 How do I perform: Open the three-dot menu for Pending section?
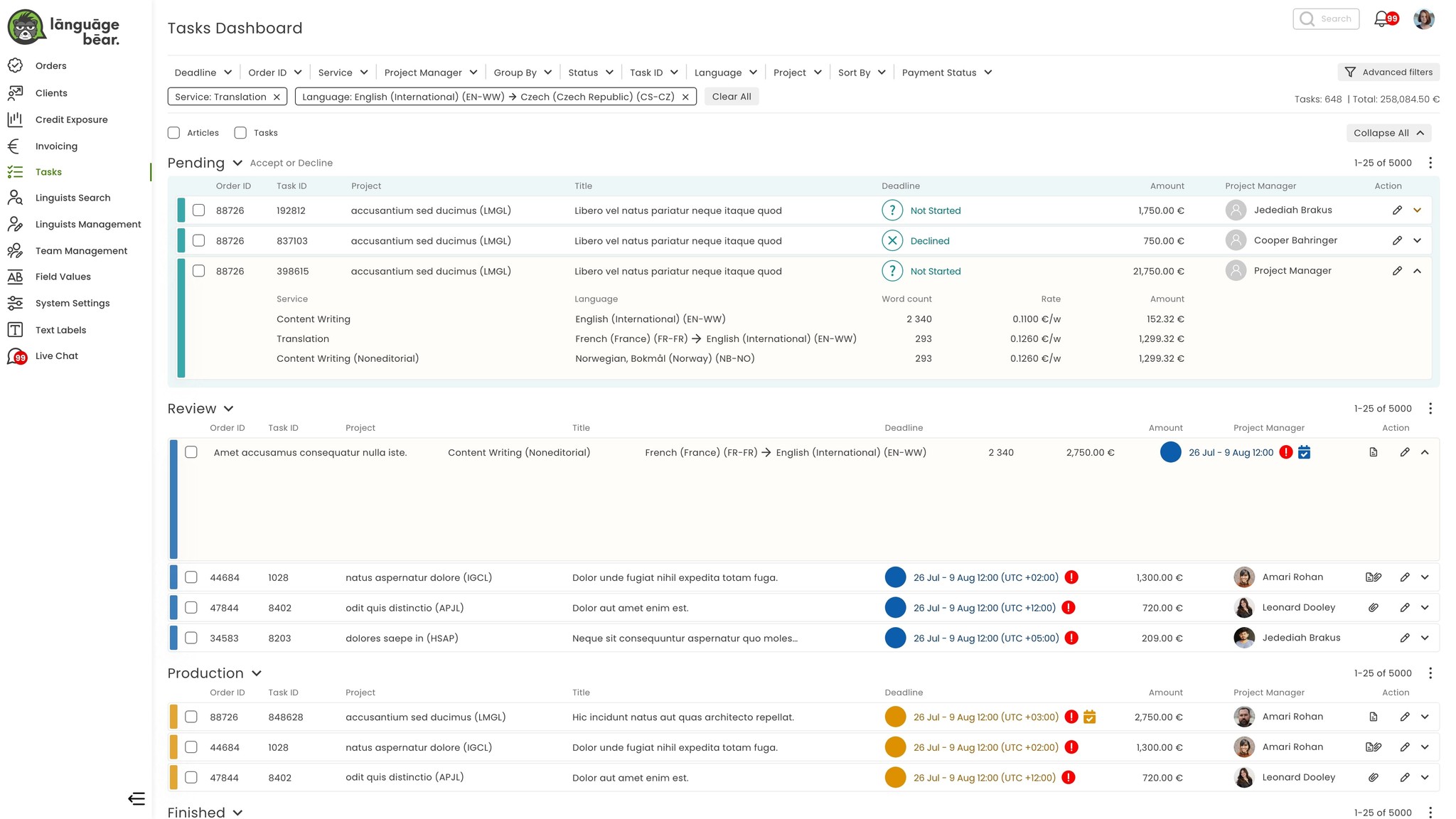click(x=1430, y=163)
